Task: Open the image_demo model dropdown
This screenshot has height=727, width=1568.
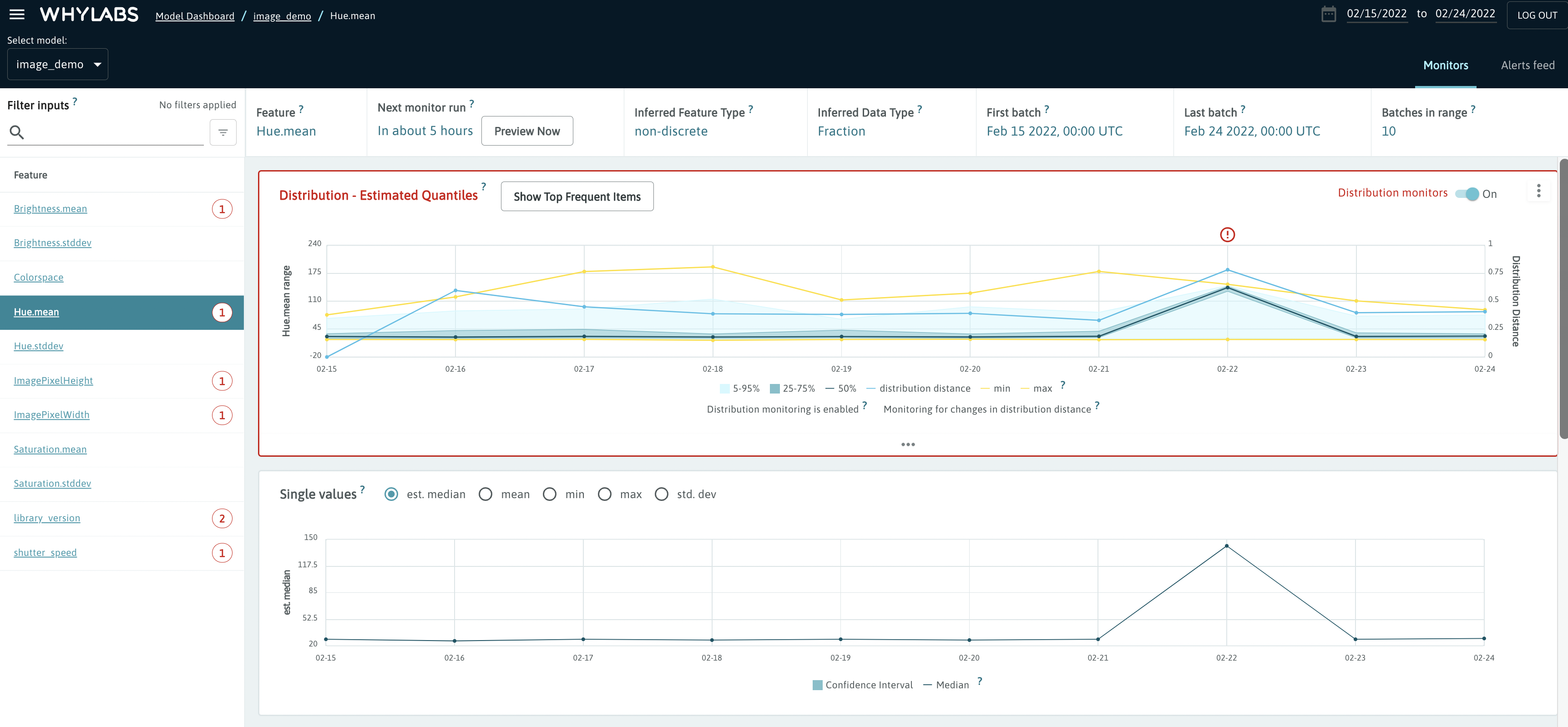Action: click(x=58, y=65)
